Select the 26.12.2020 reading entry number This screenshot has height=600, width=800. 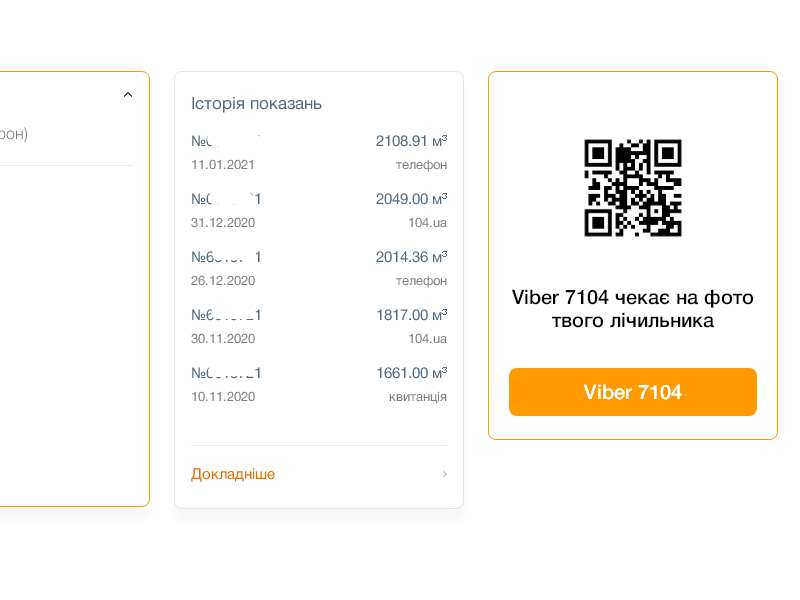tap(226, 257)
